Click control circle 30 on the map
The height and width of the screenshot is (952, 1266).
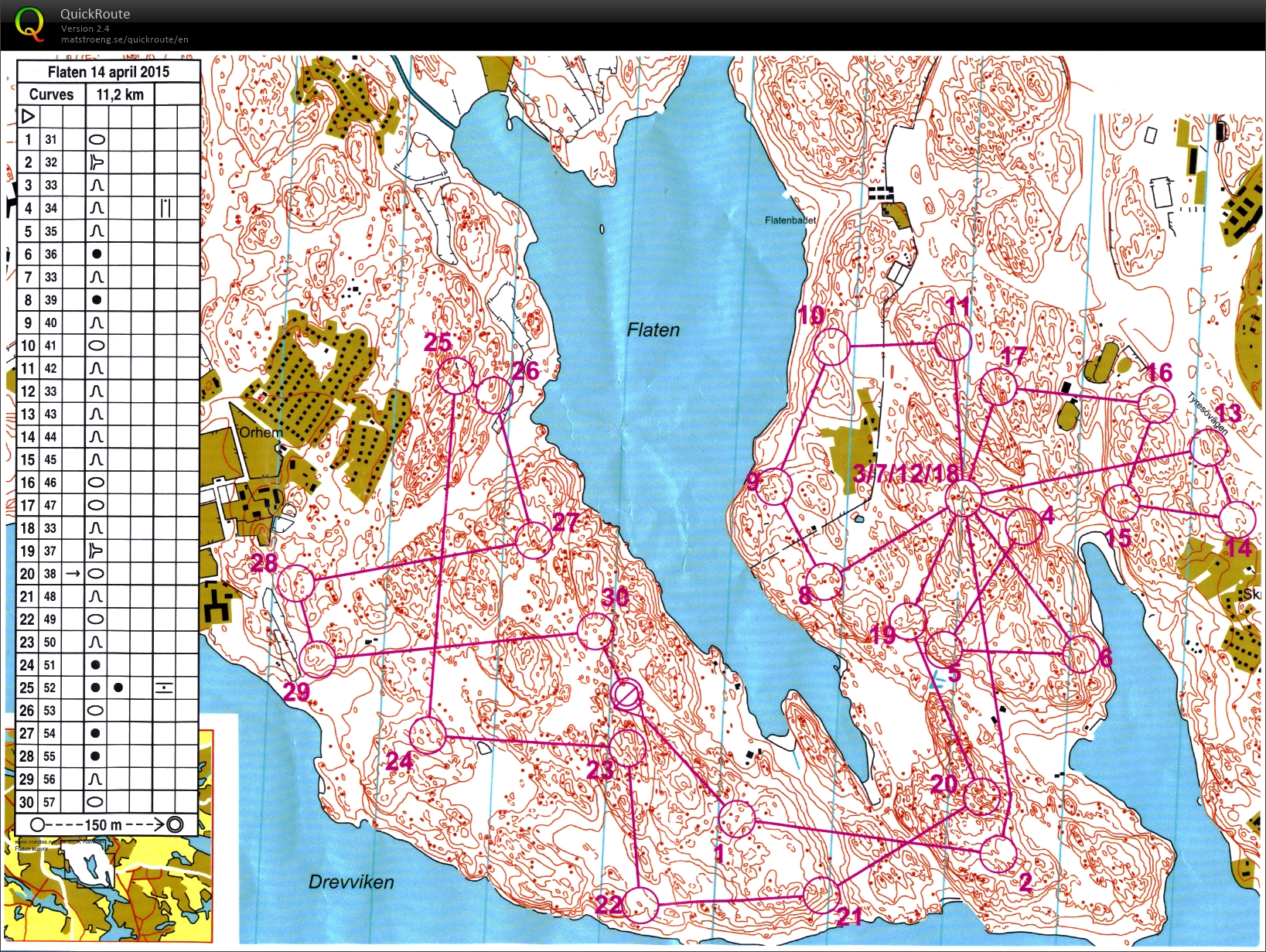click(595, 631)
